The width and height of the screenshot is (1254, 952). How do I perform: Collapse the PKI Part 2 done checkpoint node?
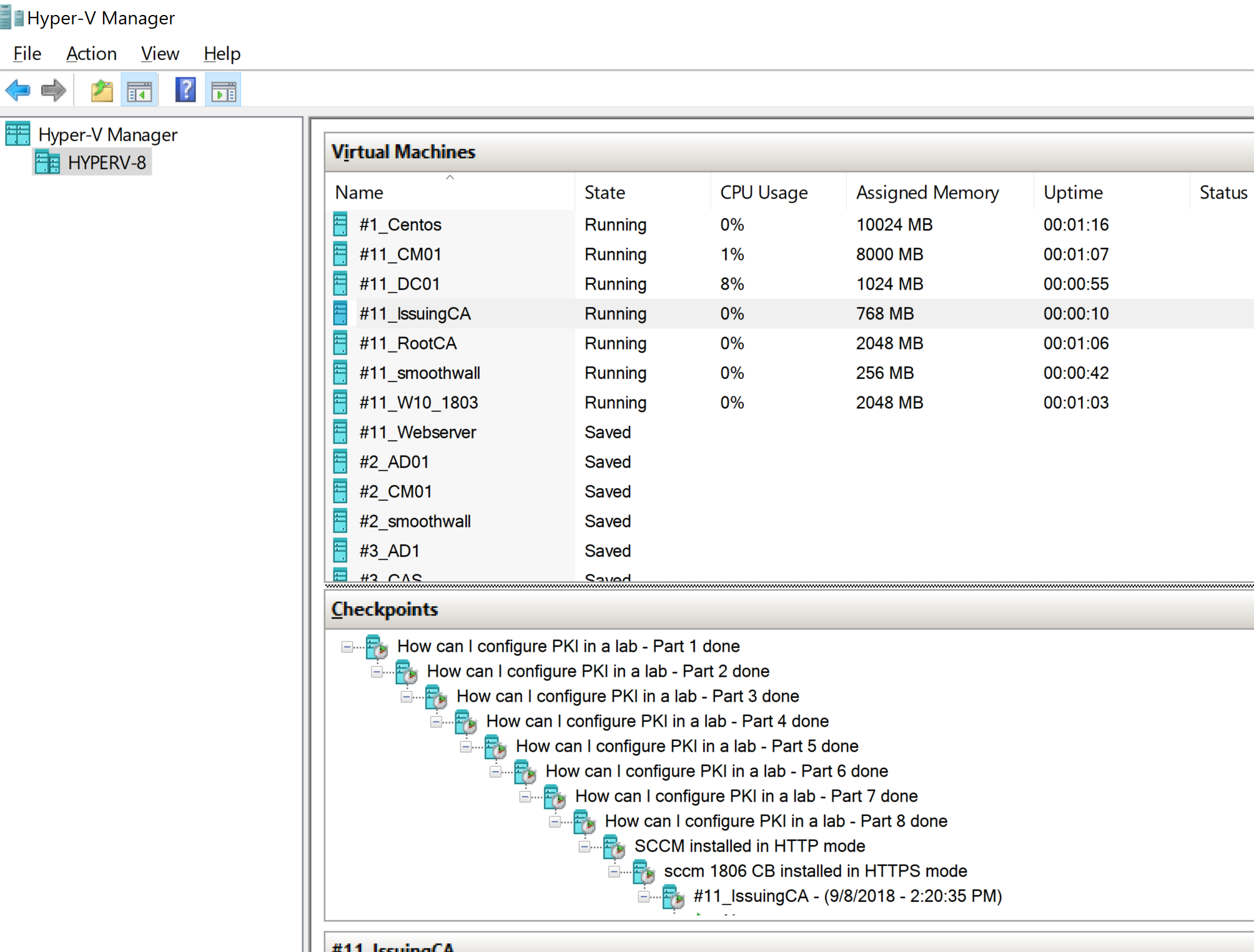point(377,672)
